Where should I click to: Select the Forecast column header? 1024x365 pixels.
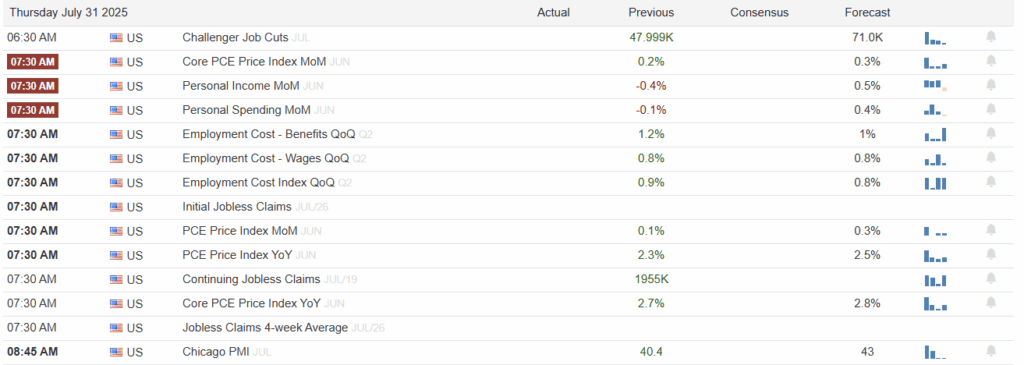pos(867,12)
